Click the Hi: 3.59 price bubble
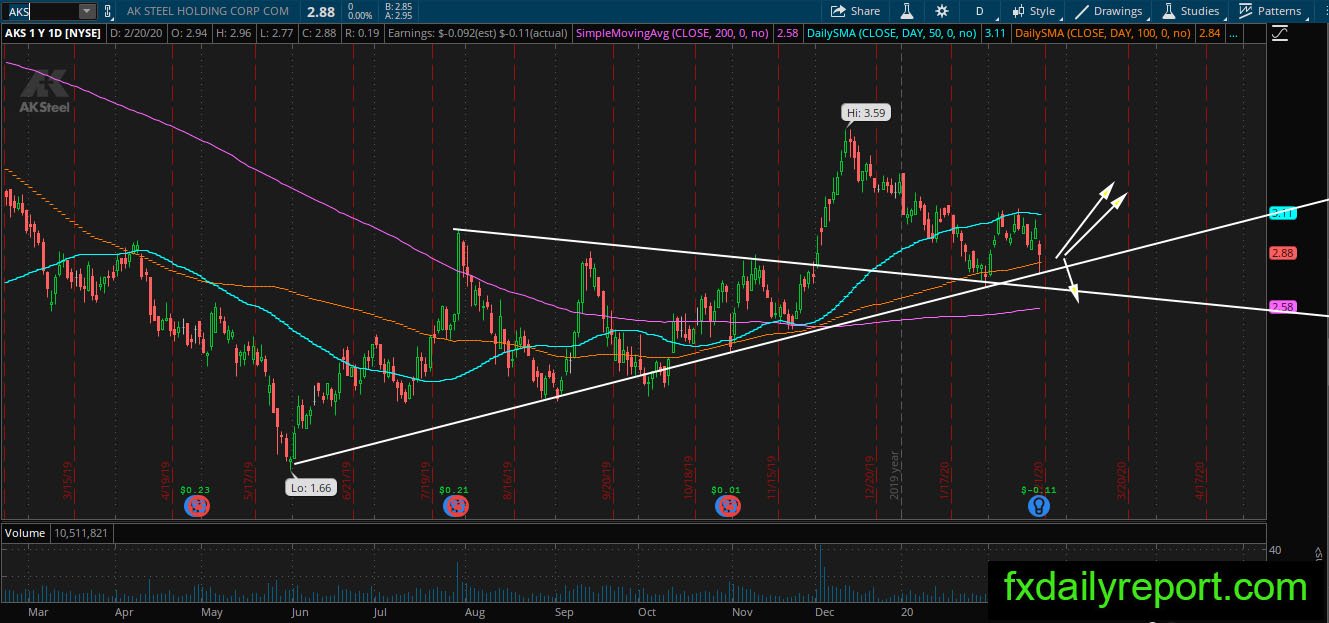Image resolution: width=1329 pixels, height=623 pixels. (866, 114)
